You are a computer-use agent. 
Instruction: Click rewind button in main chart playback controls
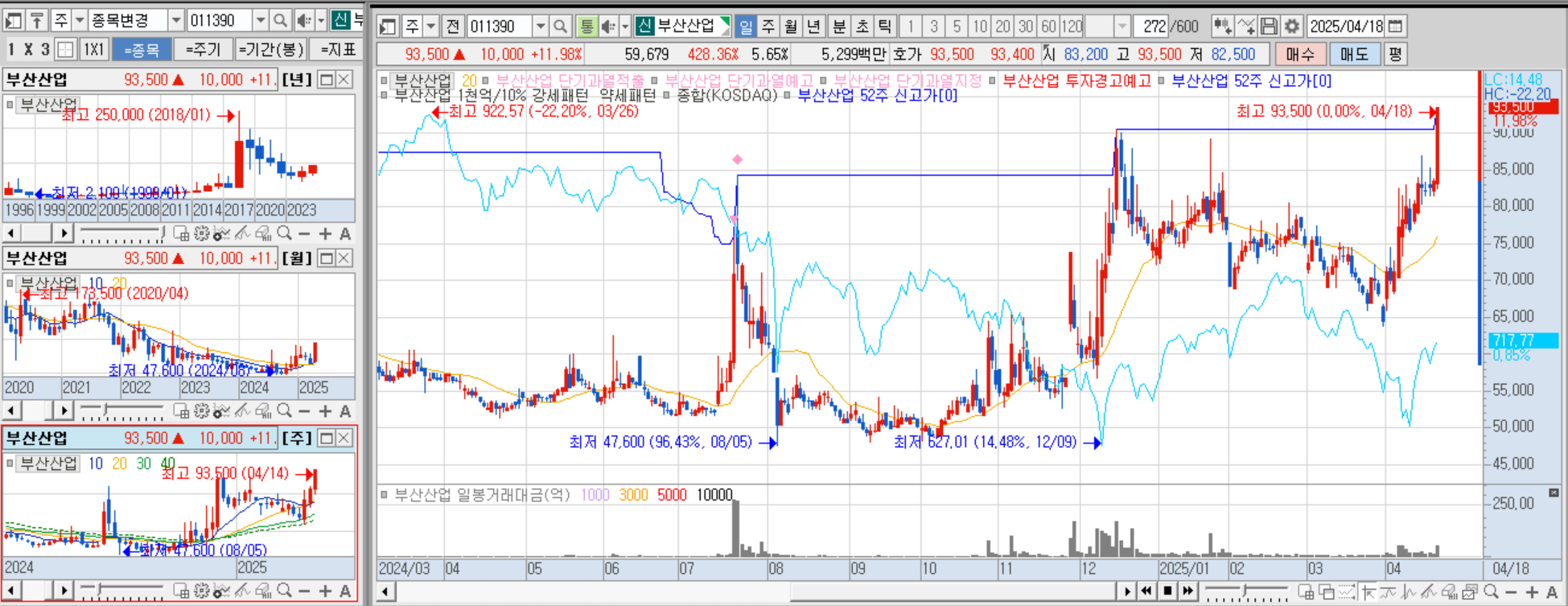tap(1147, 592)
